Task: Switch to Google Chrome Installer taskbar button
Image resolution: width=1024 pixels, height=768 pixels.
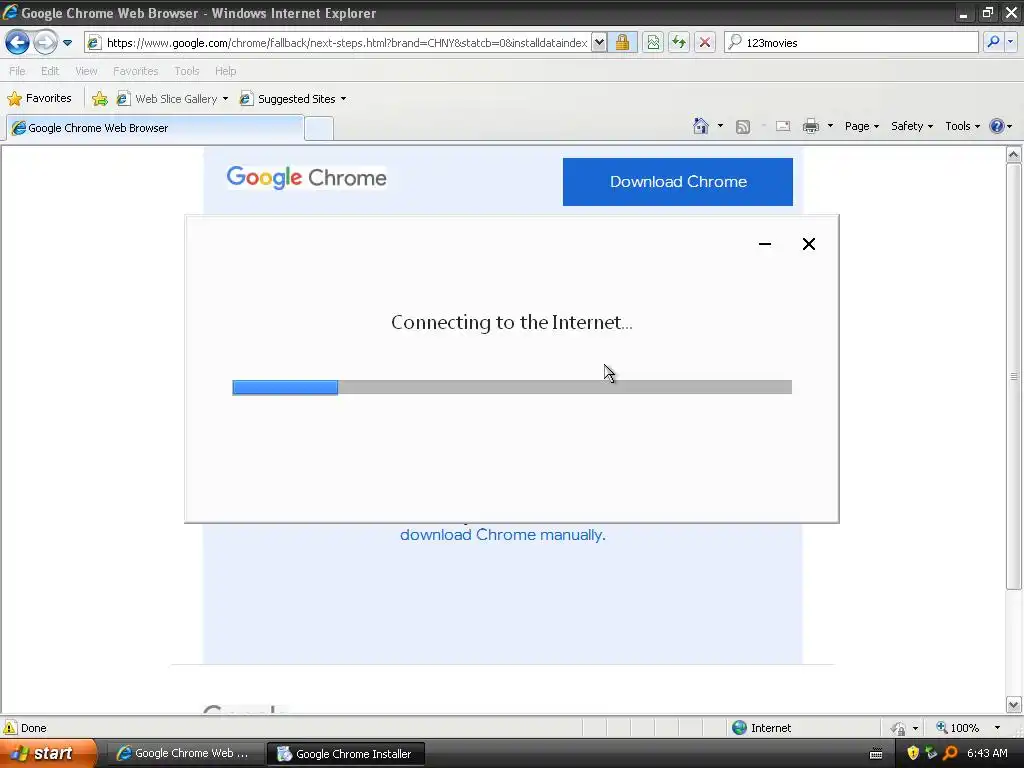Action: (x=347, y=754)
